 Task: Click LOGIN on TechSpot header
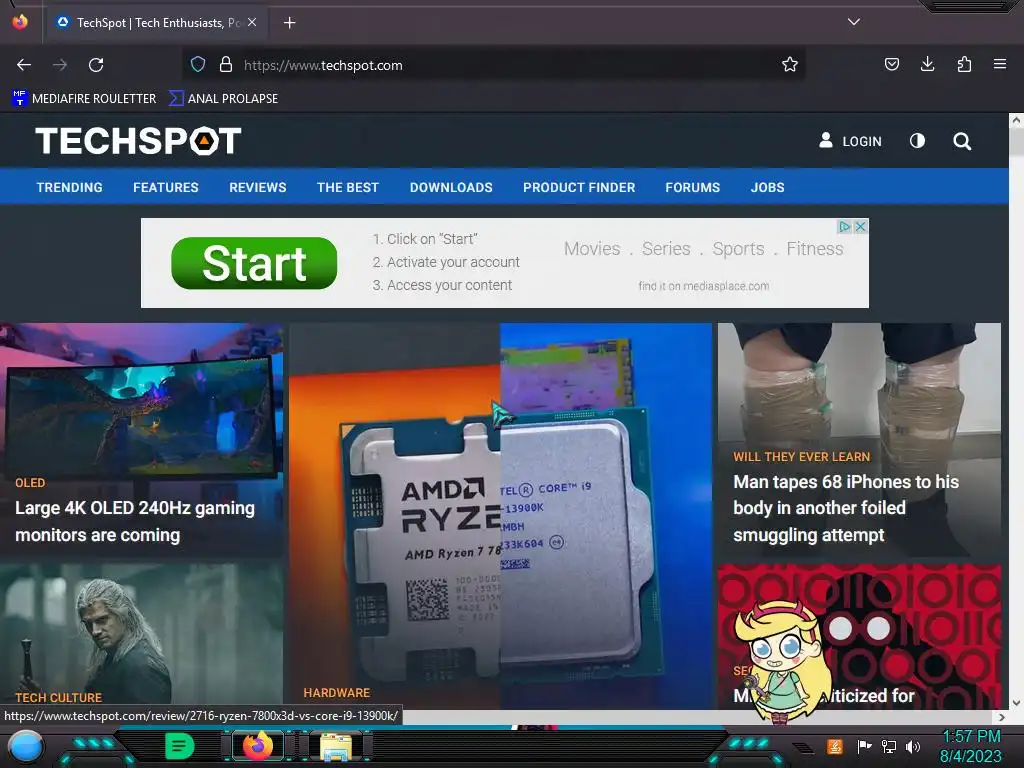[x=850, y=141]
